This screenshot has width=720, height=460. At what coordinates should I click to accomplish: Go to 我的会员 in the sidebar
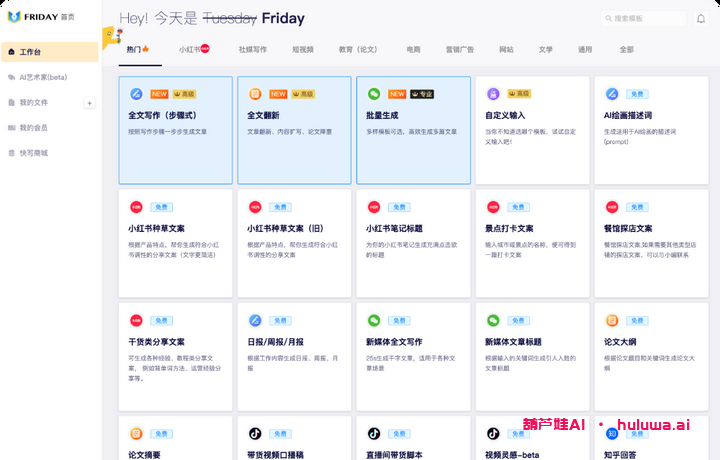tap(33, 128)
